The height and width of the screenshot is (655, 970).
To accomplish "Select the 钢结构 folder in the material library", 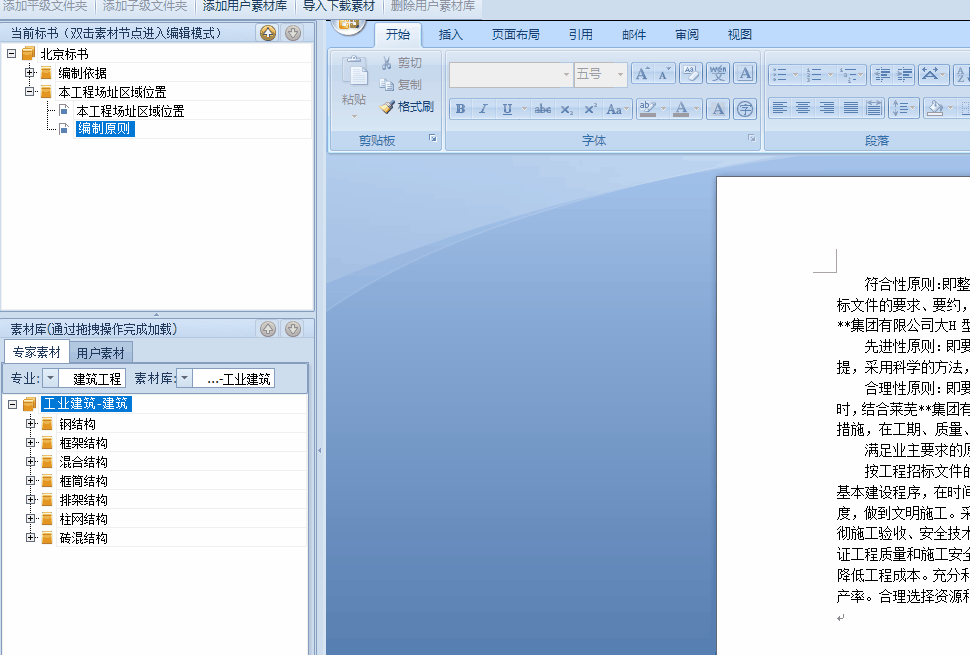I will coord(77,424).
